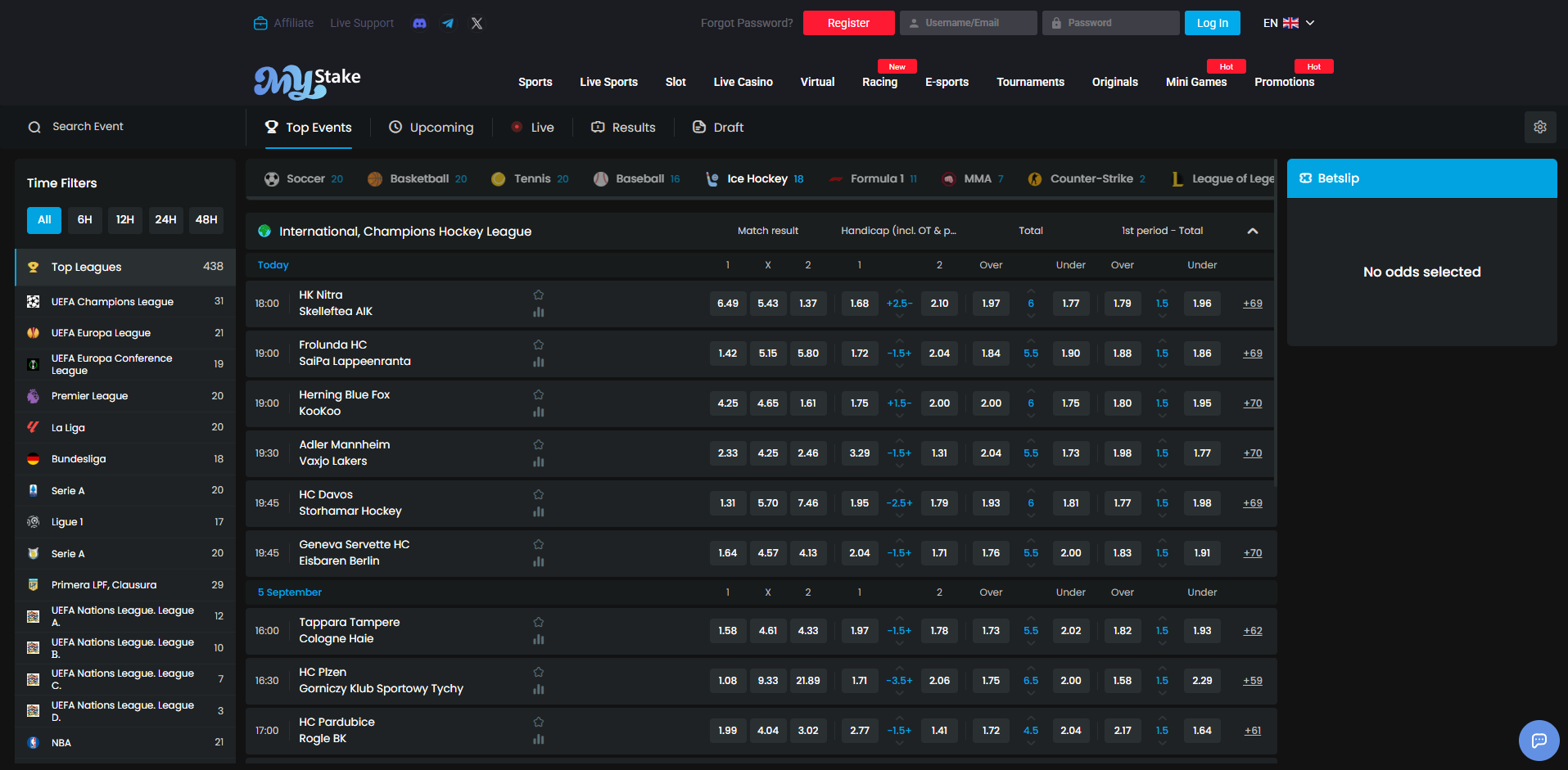Image resolution: width=1568 pixels, height=770 pixels.
Task: Switch to the Upcoming tab
Action: 431,127
